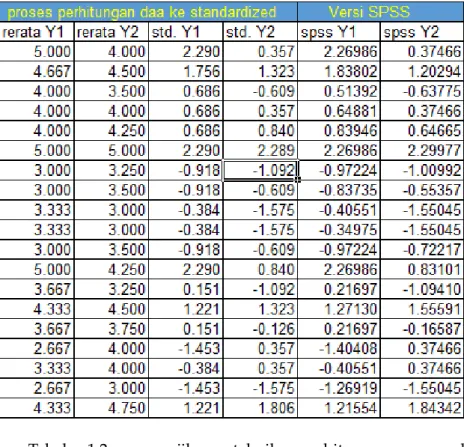Image resolution: width=464 pixels, height=447 pixels.
Task: Select the cell containing 4.667
Action: click(37, 71)
